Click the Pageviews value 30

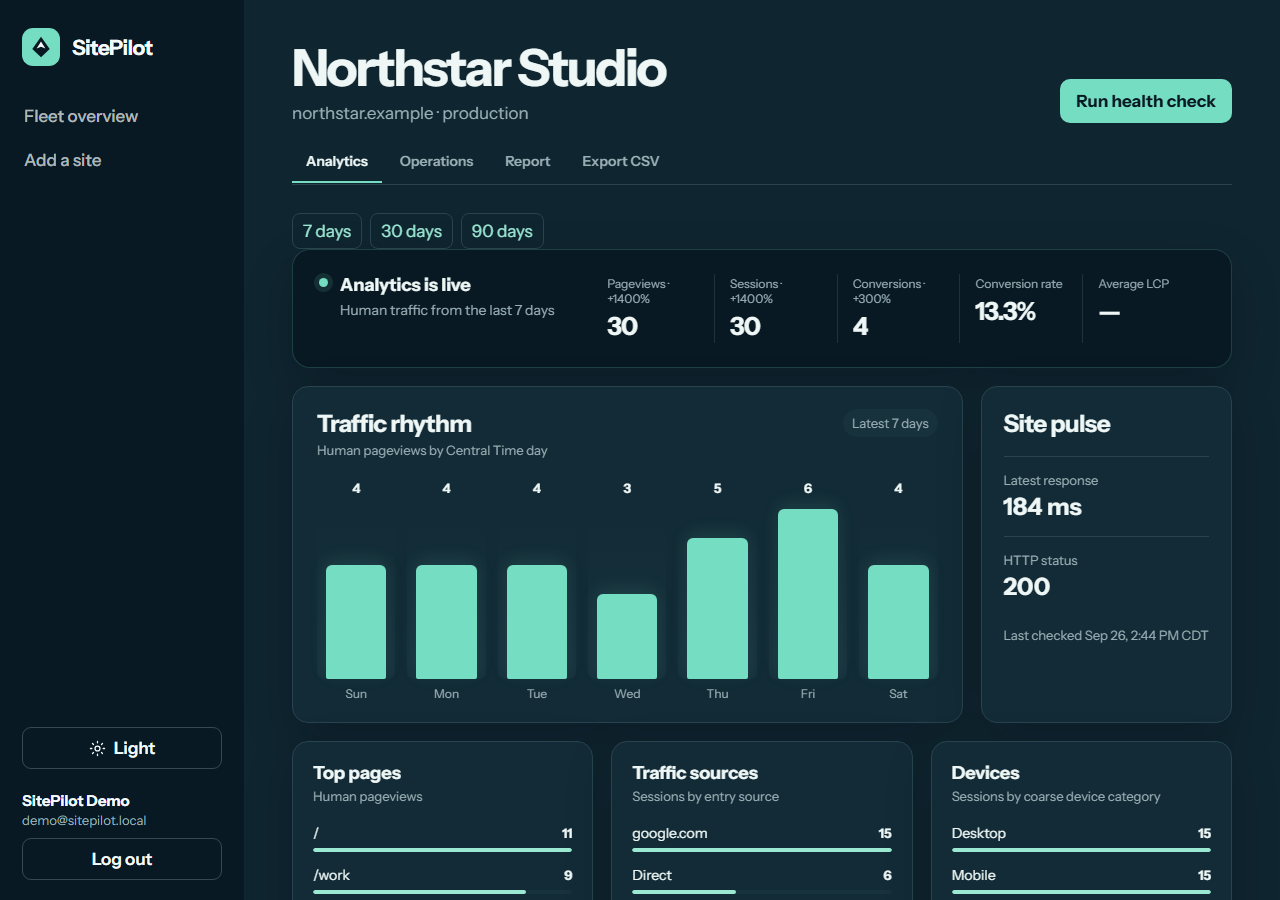(x=622, y=326)
